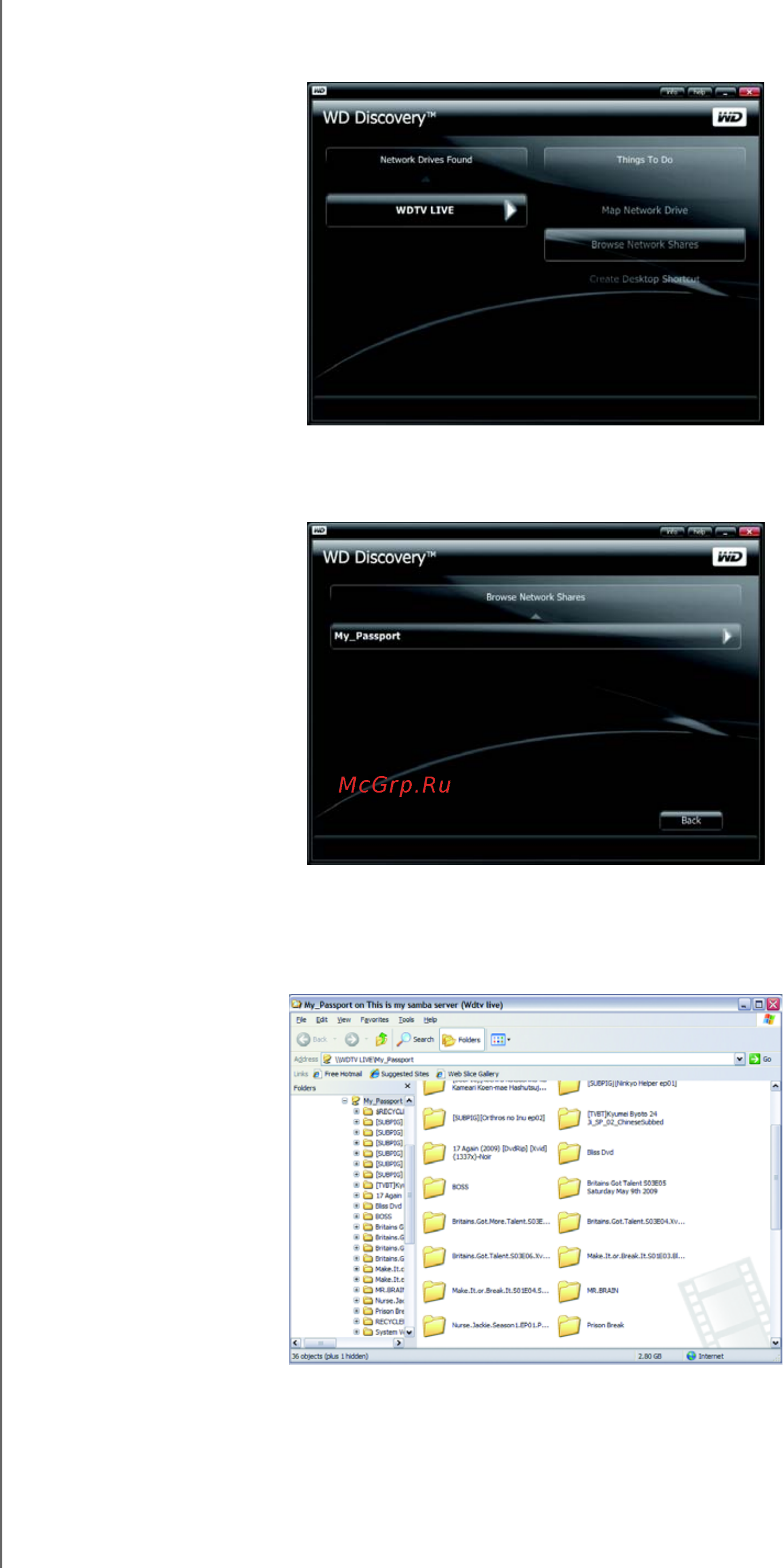Open the Tools menu in Explorer
This screenshot has height=1568, width=783.
coord(406,1020)
